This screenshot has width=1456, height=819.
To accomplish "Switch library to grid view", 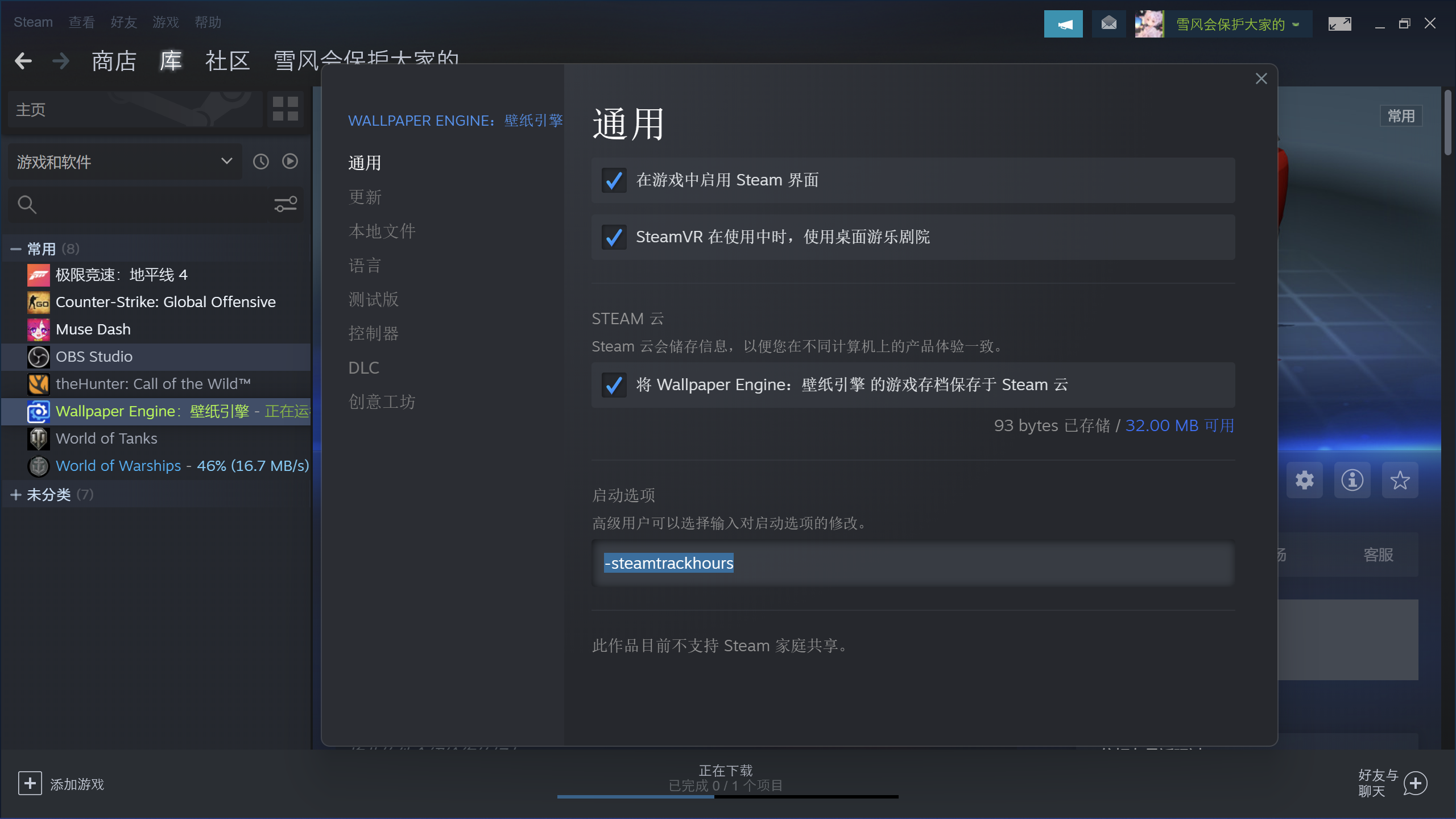I will (x=284, y=109).
